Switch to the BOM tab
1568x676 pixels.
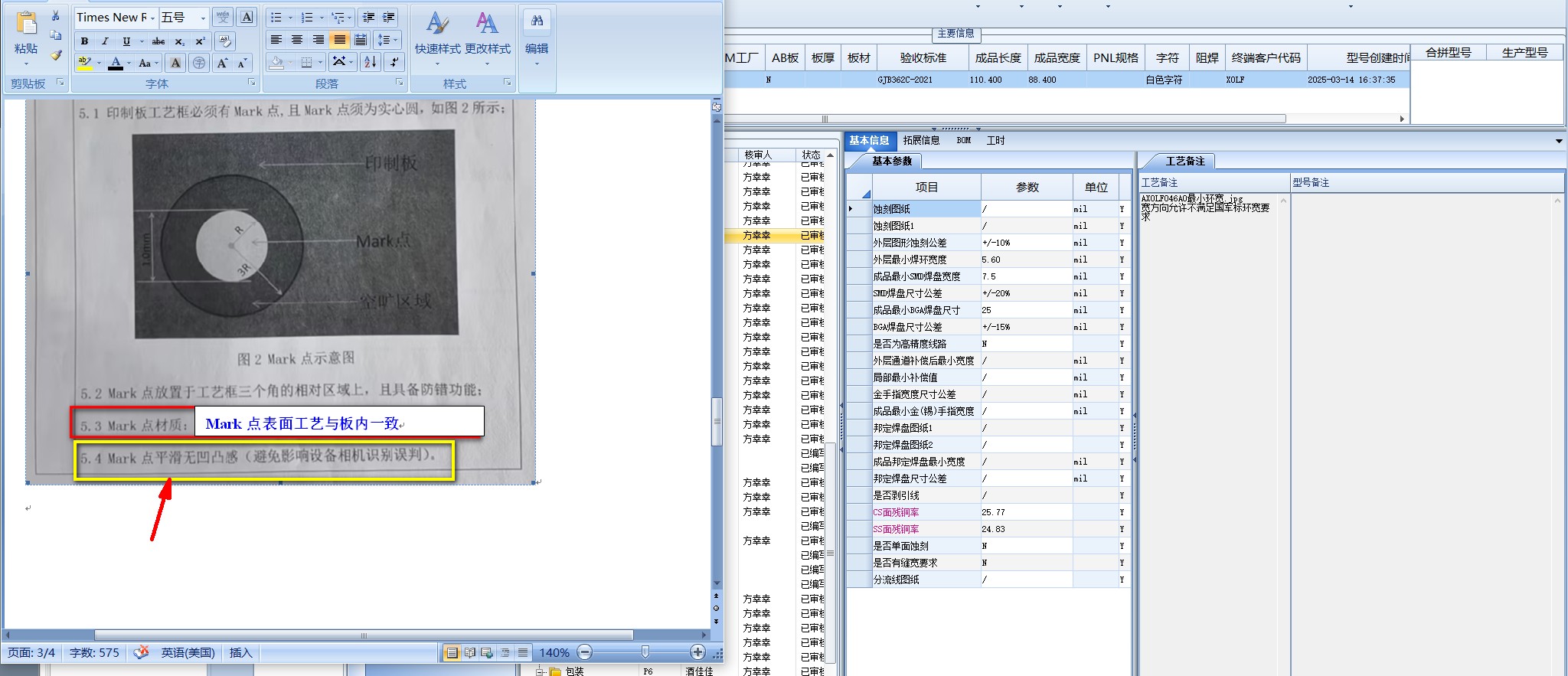[964, 140]
